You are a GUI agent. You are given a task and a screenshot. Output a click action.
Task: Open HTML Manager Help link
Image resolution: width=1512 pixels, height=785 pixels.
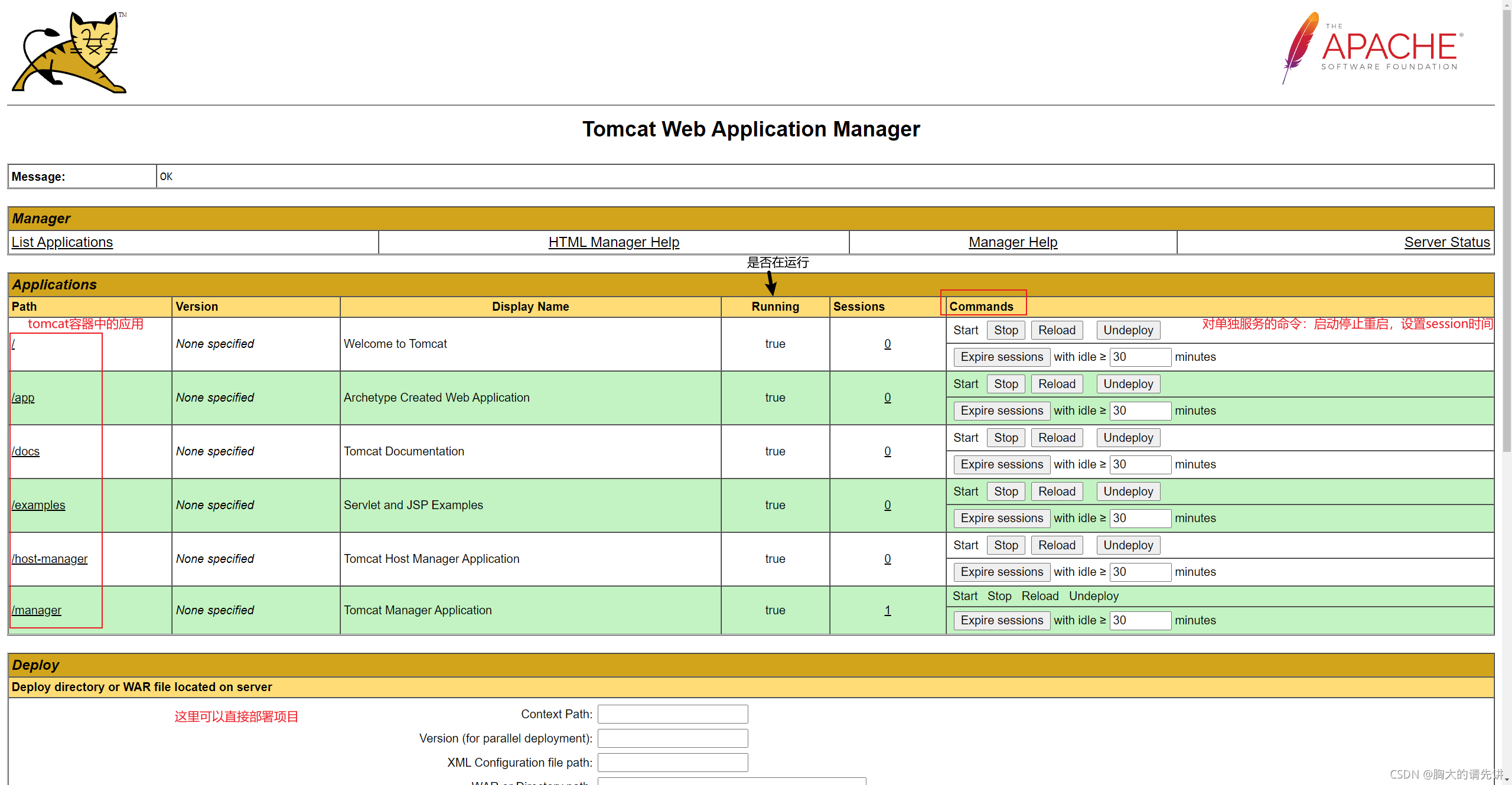point(614,242)
